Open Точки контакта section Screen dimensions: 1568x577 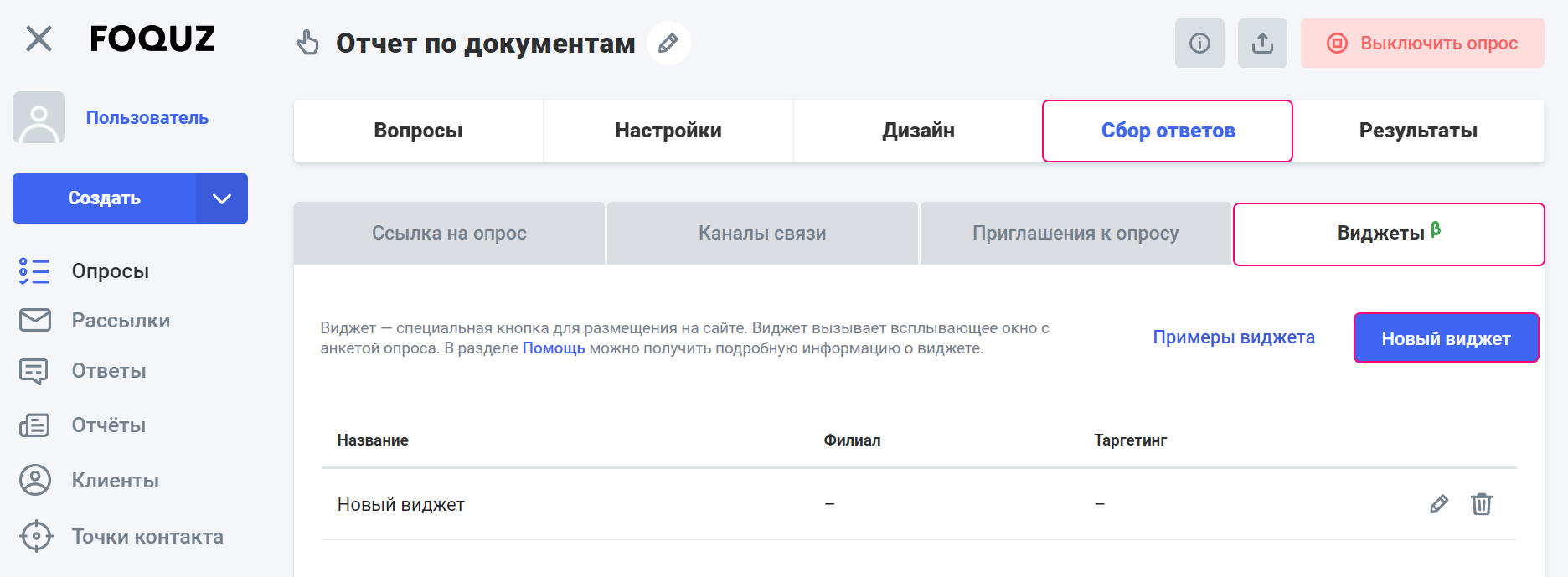tap(147, 537)
